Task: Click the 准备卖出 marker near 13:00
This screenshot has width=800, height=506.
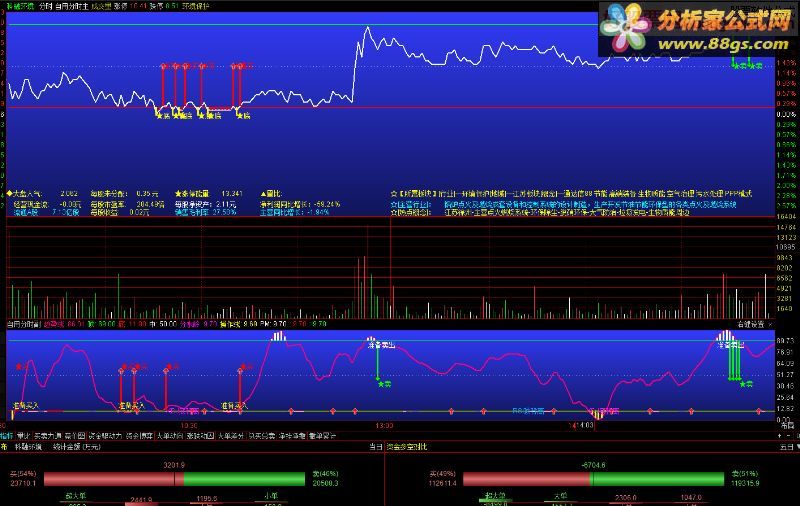Action: 381,345
